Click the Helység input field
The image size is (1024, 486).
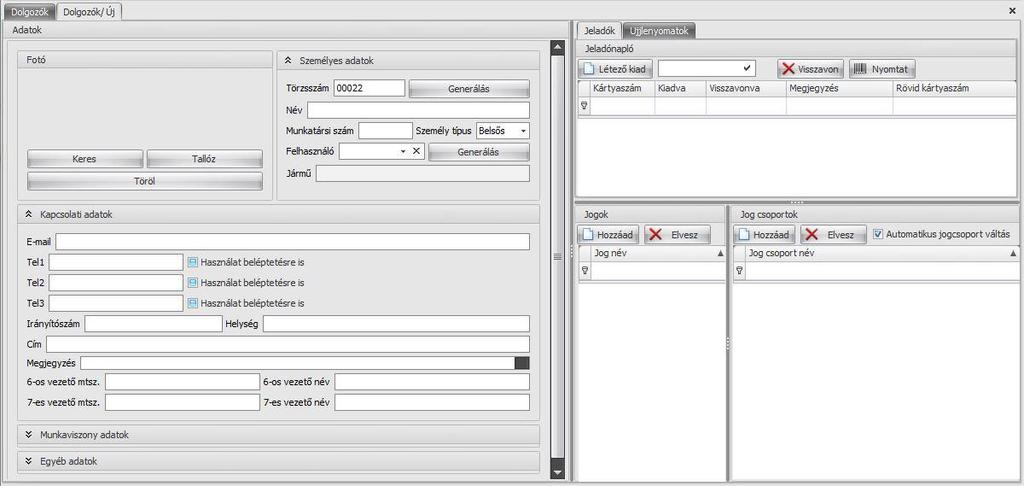coord(396,323)
